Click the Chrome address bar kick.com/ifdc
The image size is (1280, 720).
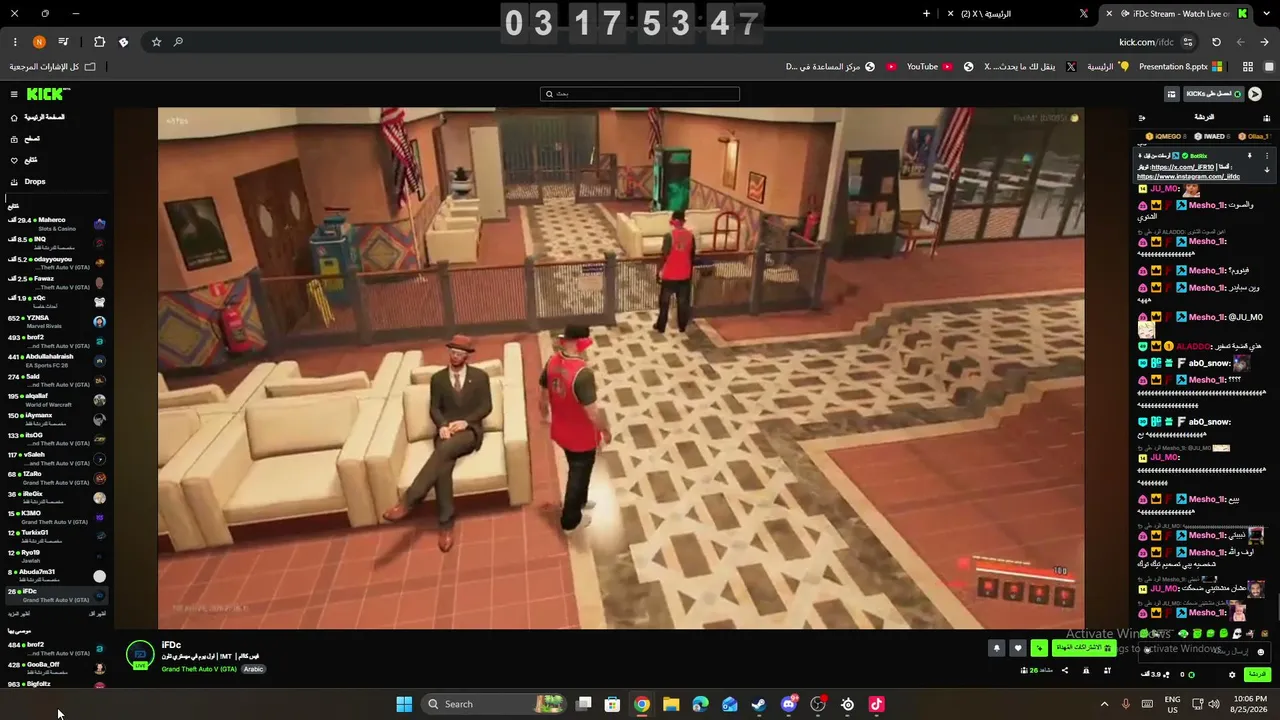pos(1146,42)
